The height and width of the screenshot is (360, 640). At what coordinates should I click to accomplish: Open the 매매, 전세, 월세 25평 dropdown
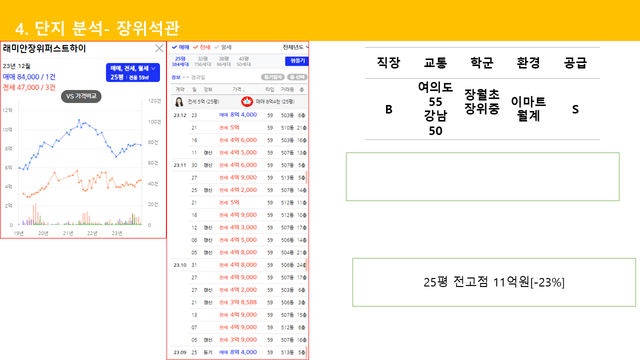click(x=133, y=72)
